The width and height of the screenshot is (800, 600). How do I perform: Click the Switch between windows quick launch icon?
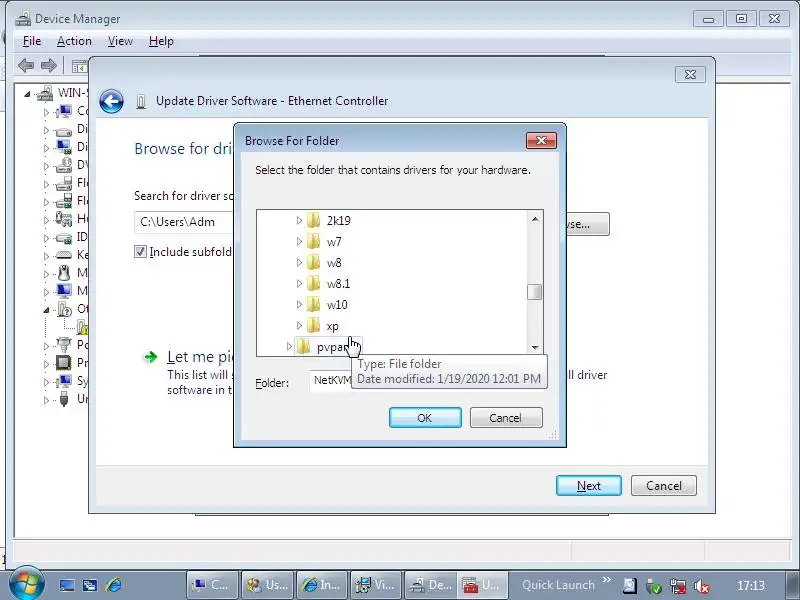(90, 585)
